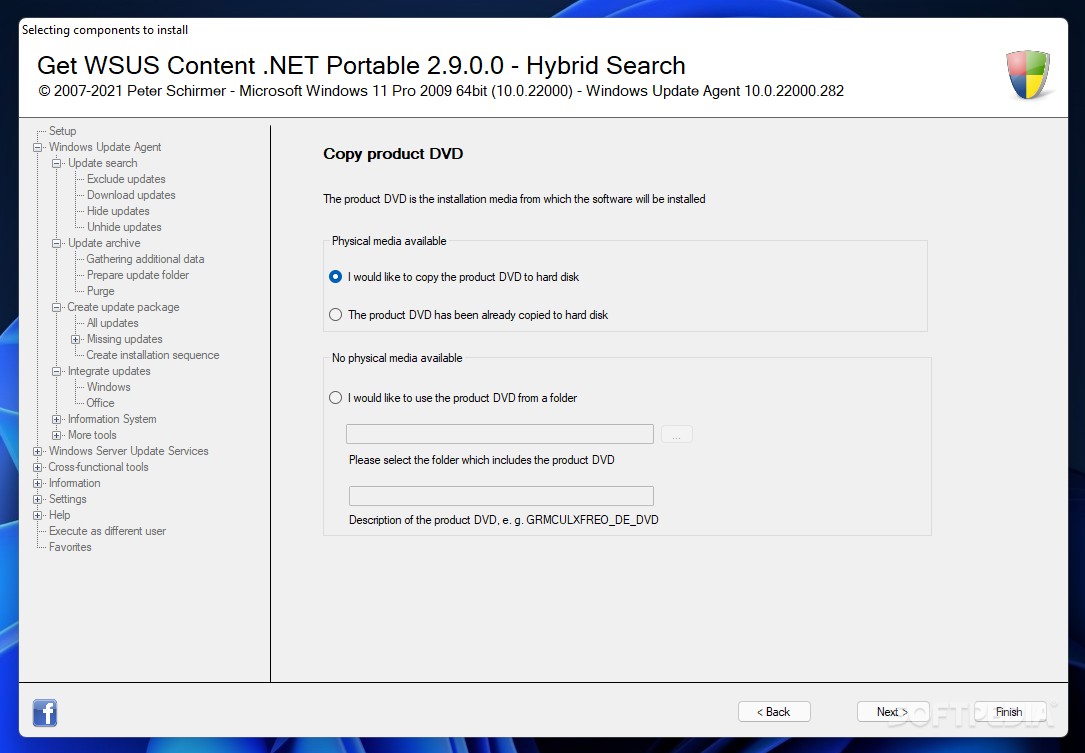Open Gathering additional data item
Image resolution: width=1085 pixels, height=753 pixels.
pyautogui.click(x=145, y=259)
